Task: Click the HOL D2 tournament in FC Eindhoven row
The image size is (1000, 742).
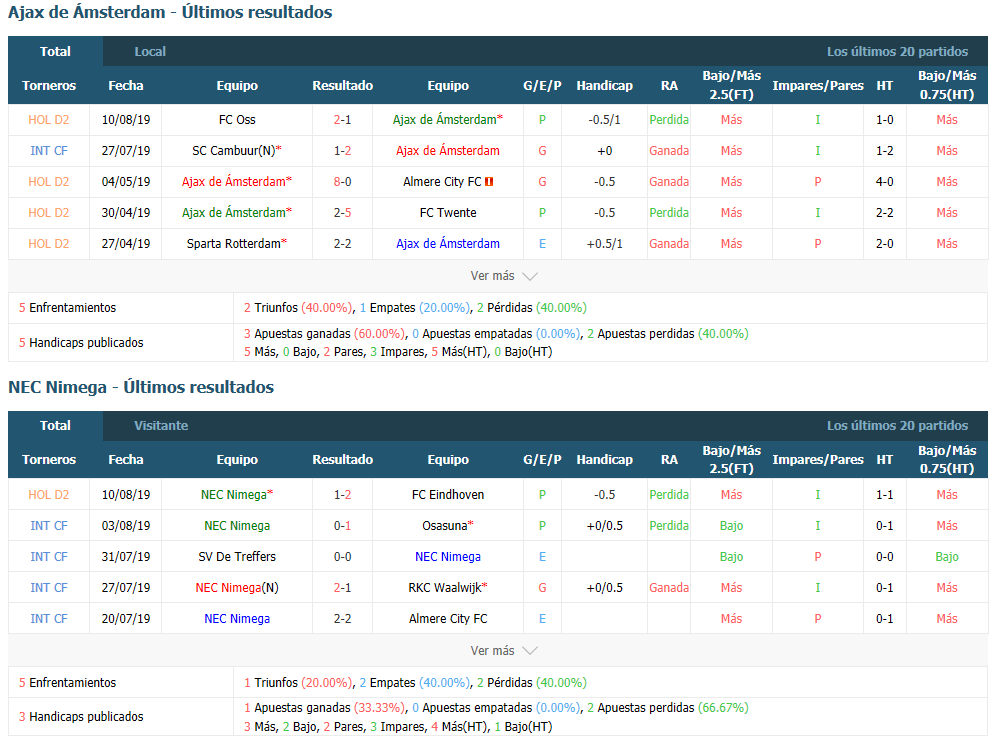Action: (x=49, y=494)
